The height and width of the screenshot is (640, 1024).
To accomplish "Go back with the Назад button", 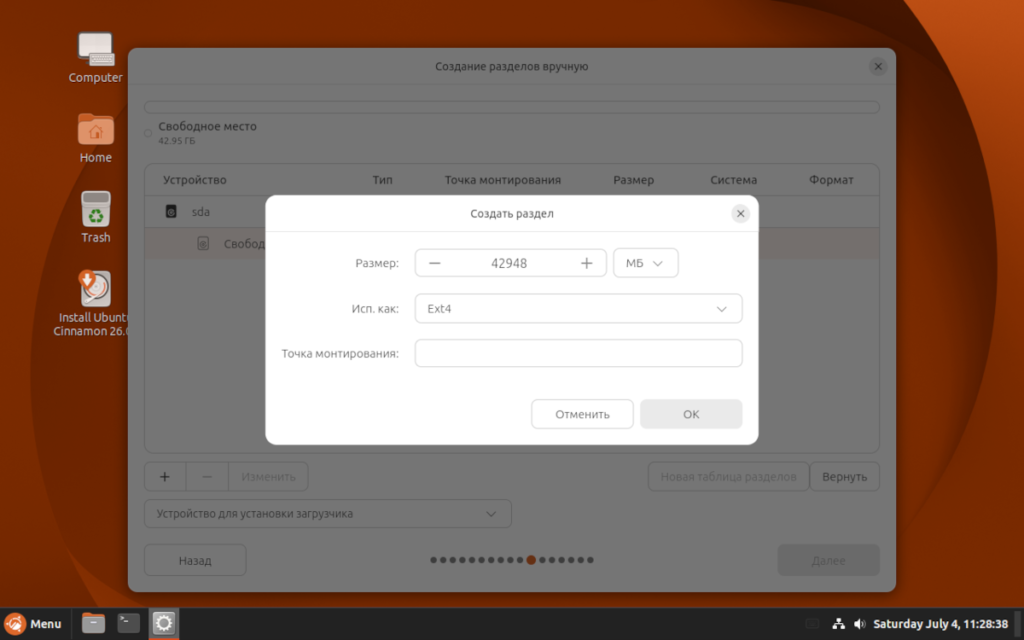I will click(195, 560).
